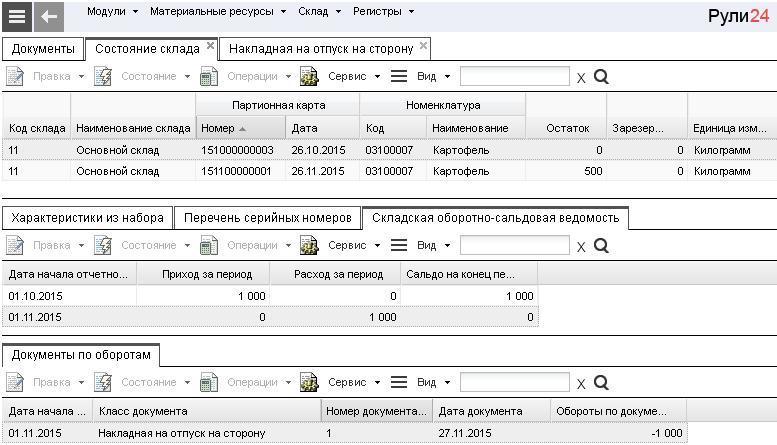Expand the Сервис dropdown in the Документы по оборотам toolbar
Screen dimensions: 777x445
(x=378, y=383)
